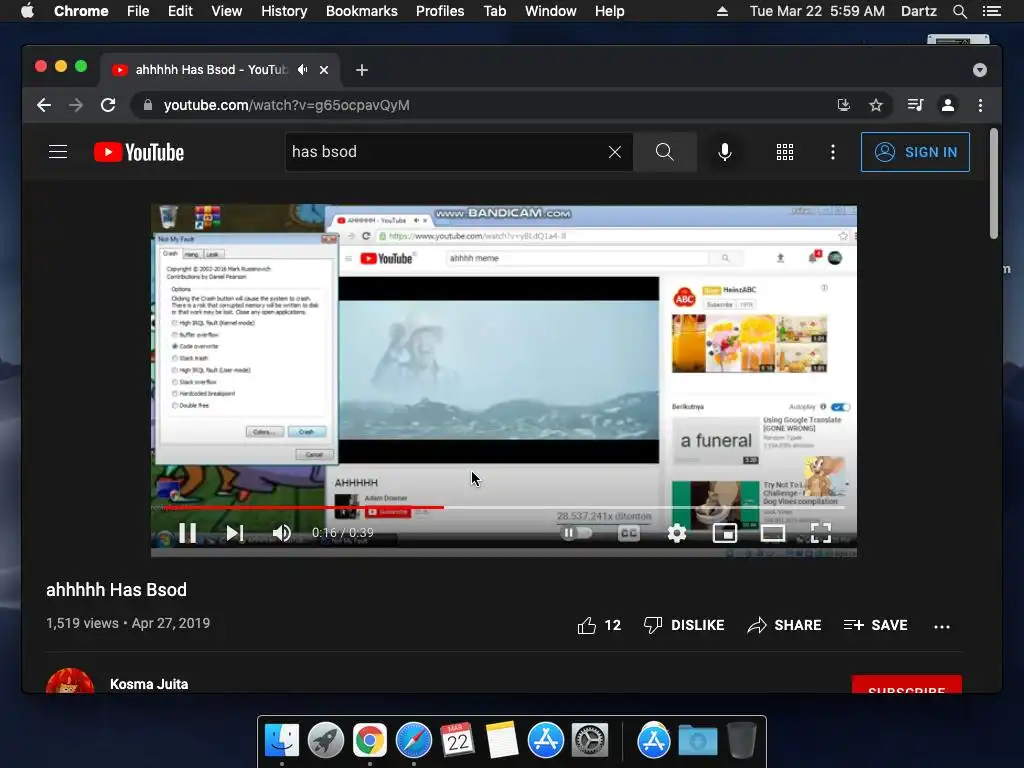Open the tab search dropdown arrow
The width and height of the screenshot is (1024, 768).
[980, 70]
